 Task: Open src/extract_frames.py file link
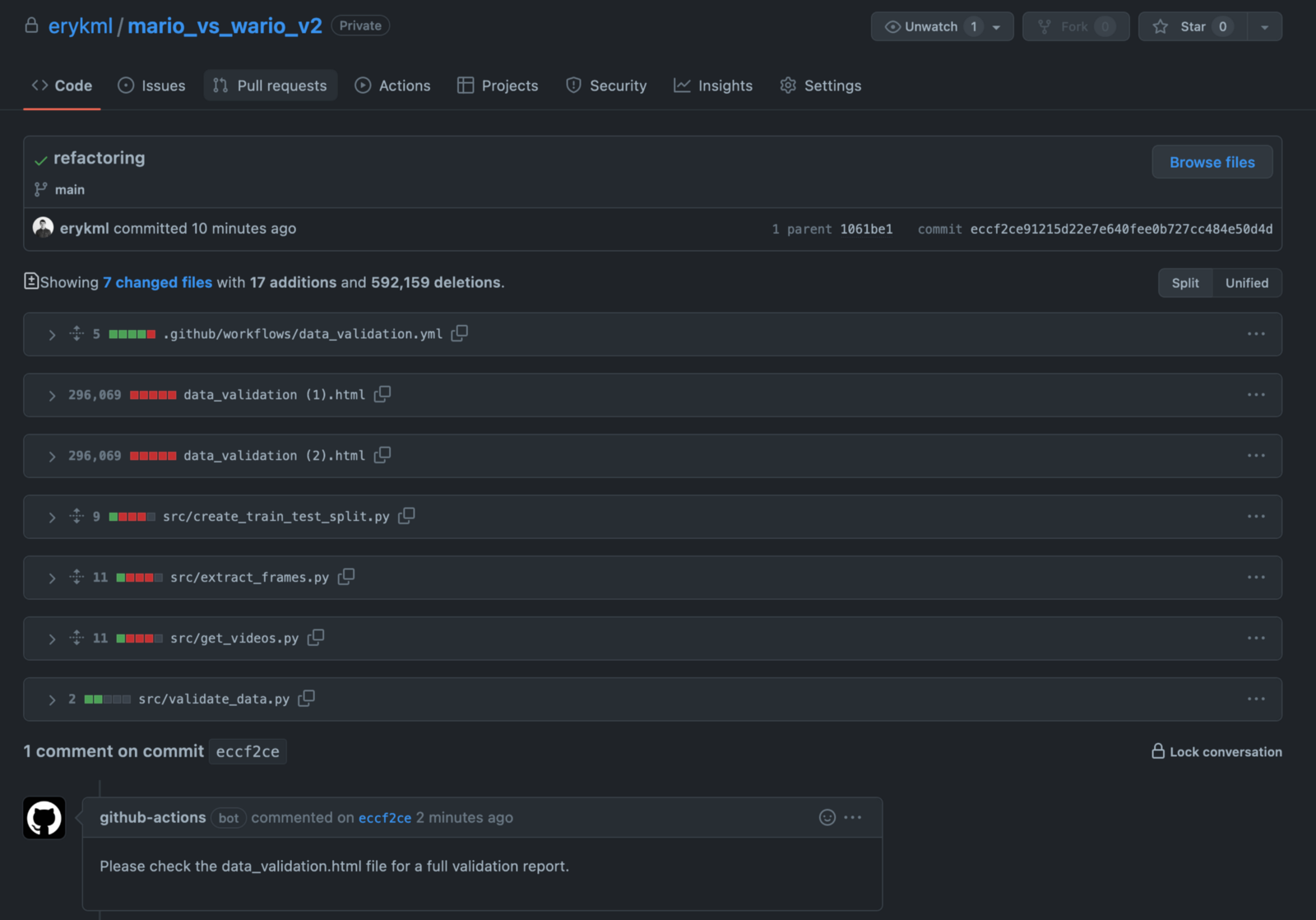pyautogui.click(x=249, y=577)
